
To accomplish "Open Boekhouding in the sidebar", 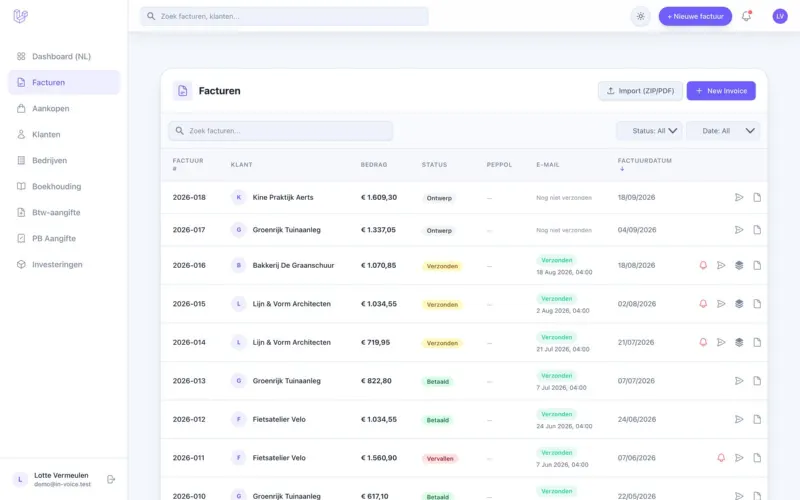I will [x=64, y=186].
